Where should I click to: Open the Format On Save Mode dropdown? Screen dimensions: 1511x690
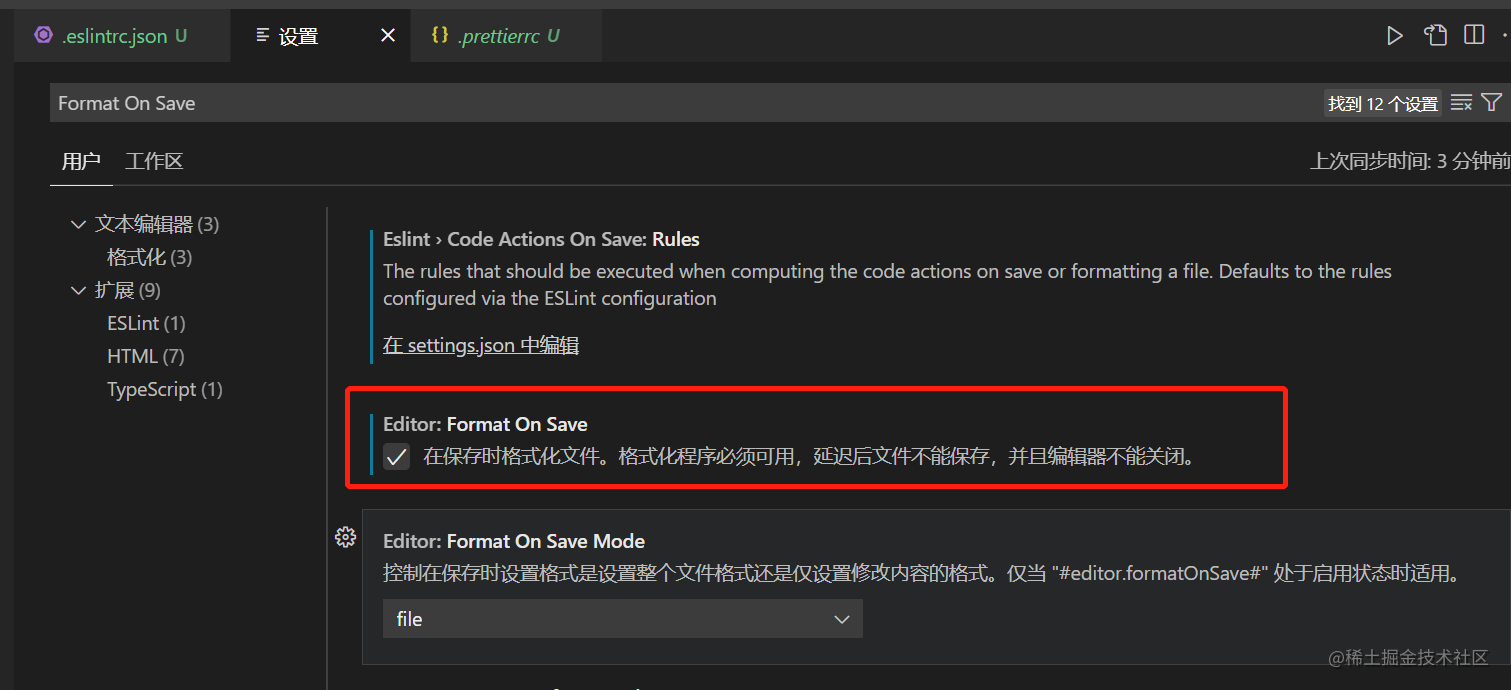(x=622, y=619)
